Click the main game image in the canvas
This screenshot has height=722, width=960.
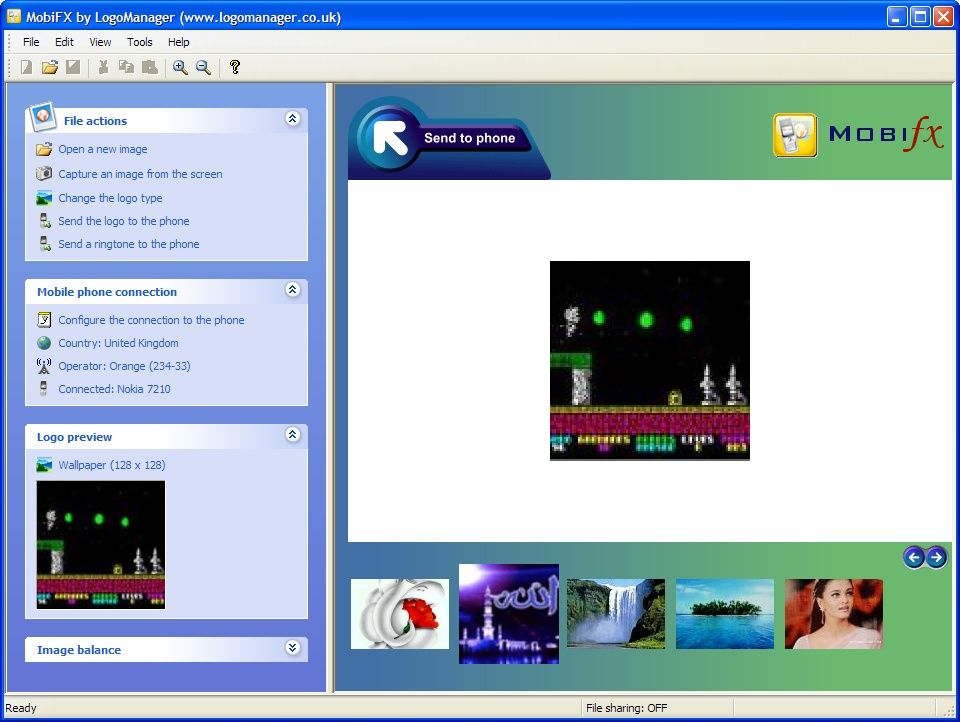pyautogui.click(x=650, y=361)
